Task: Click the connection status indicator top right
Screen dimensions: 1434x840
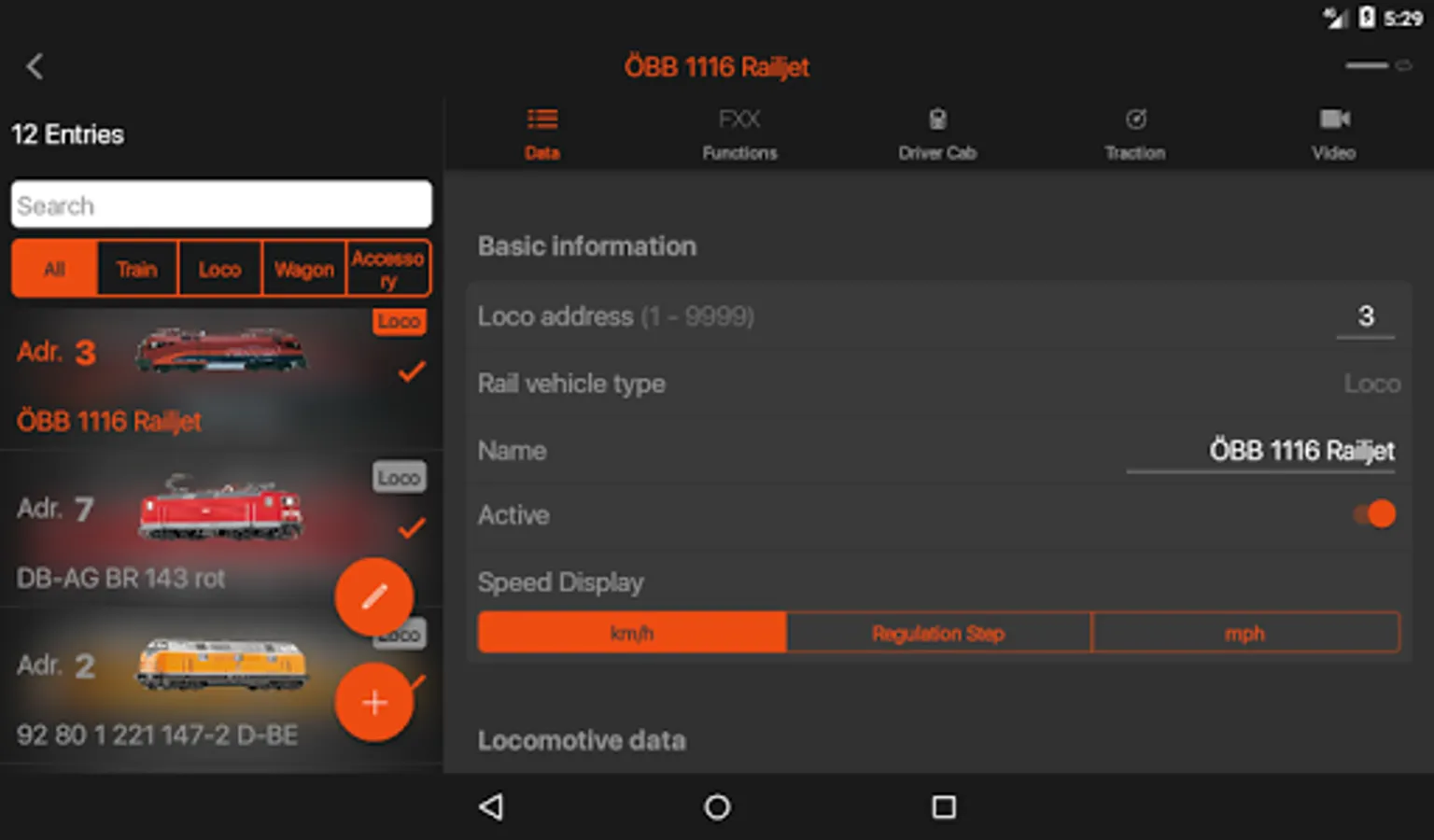Action: (x=1378, y=65)
